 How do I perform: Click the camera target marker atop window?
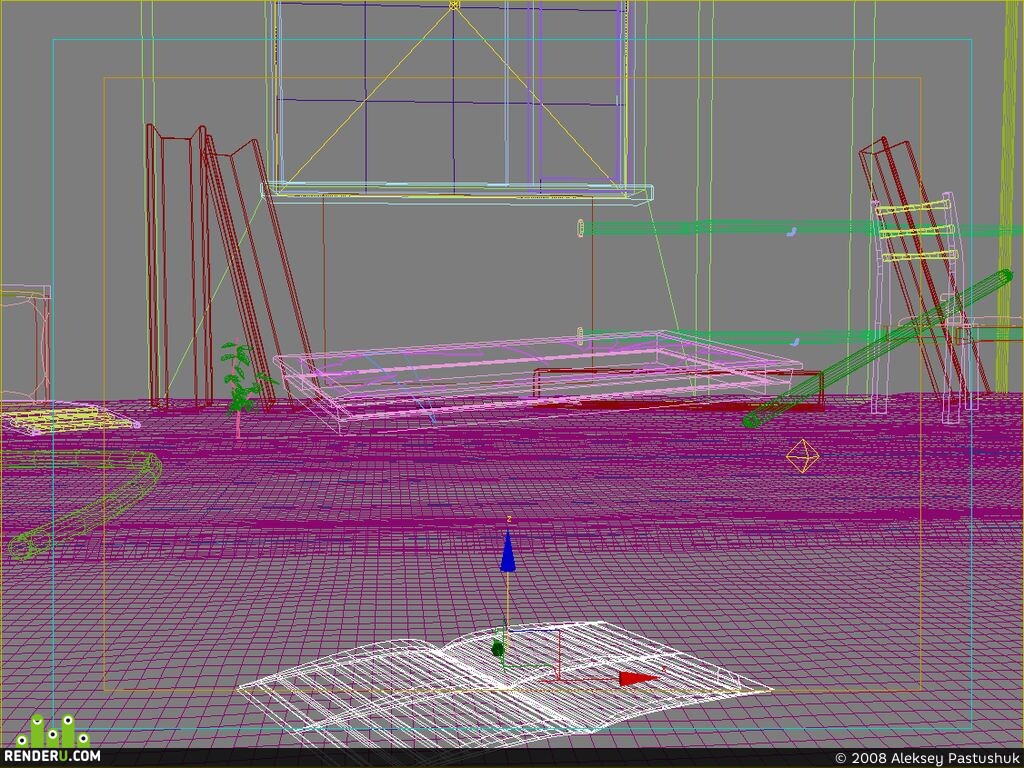[455, 5]
